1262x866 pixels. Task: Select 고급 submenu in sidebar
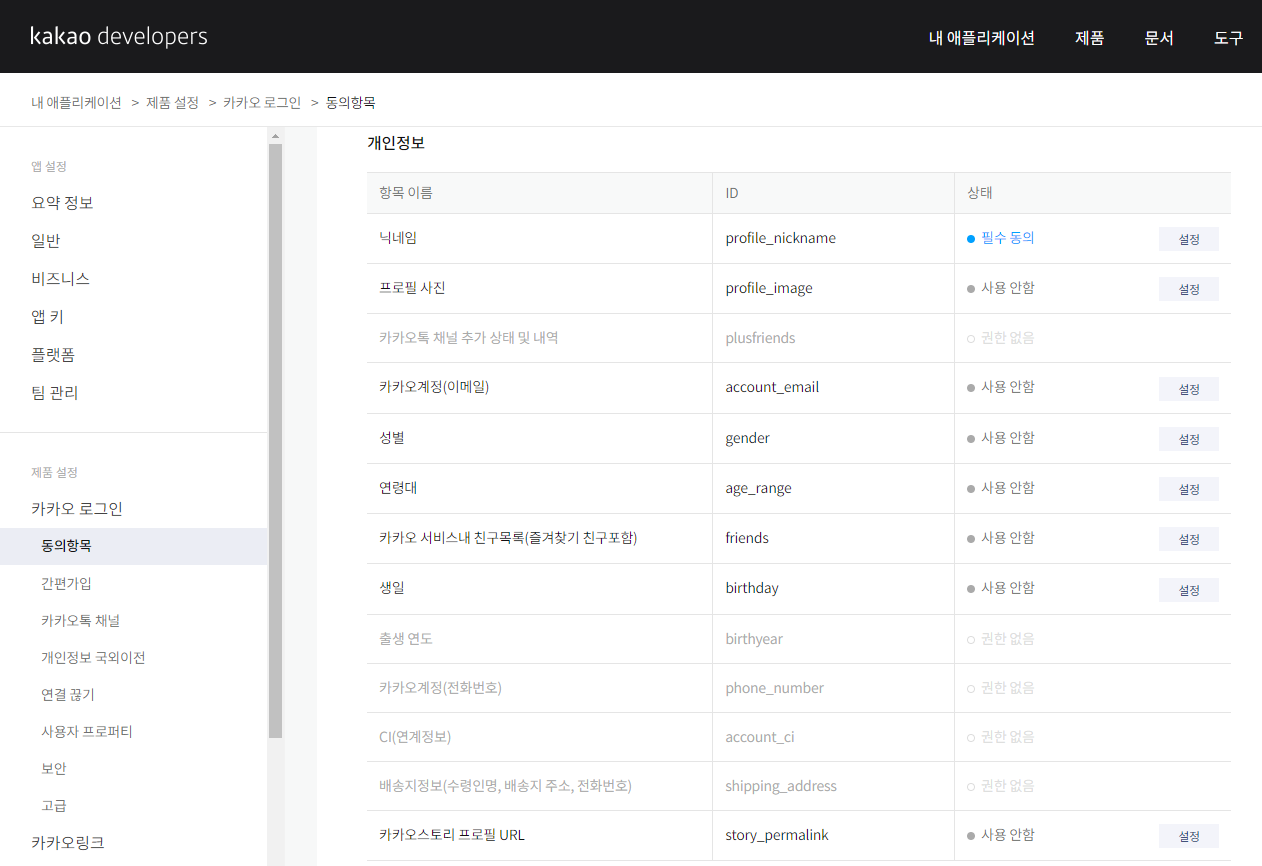54,805
